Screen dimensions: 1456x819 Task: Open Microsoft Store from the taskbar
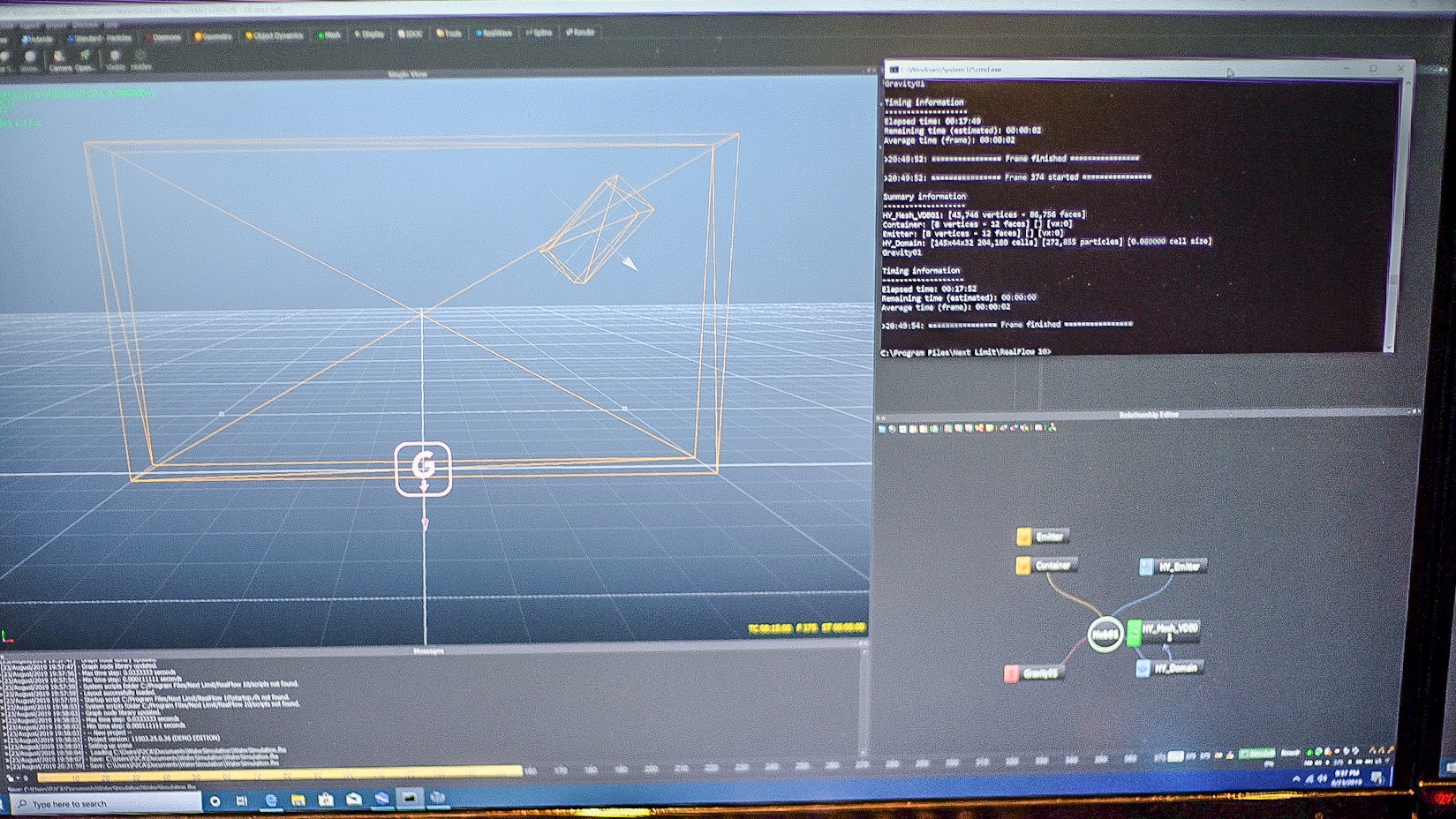[x=326, y=799]
